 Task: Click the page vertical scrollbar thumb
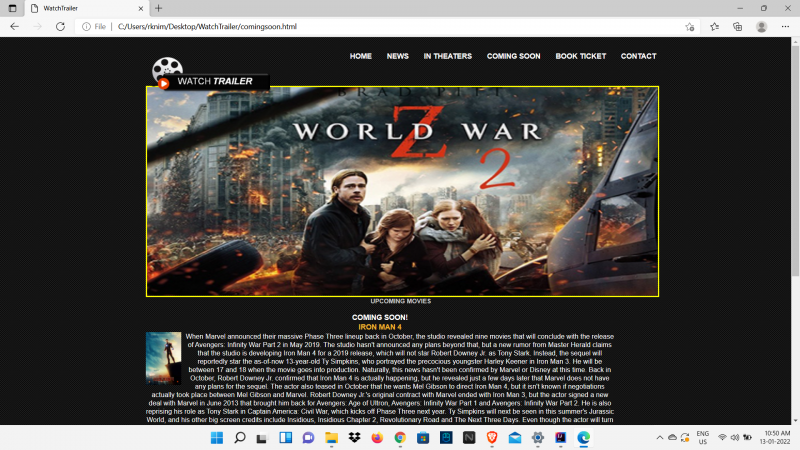click(795, 161)
